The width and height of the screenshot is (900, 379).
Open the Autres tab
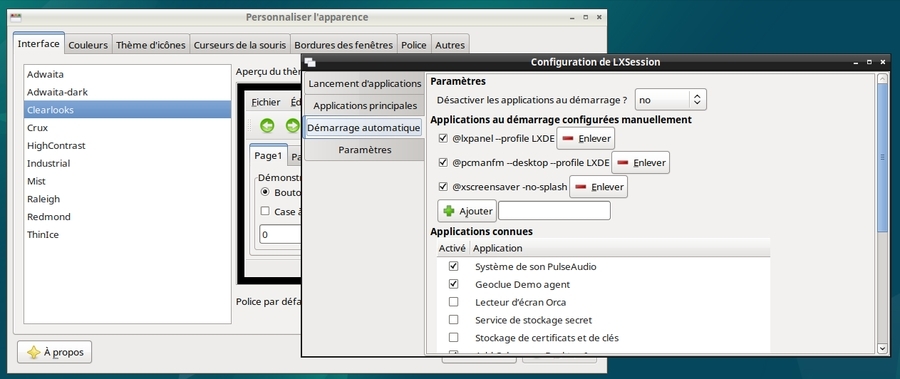coord(450,45)
